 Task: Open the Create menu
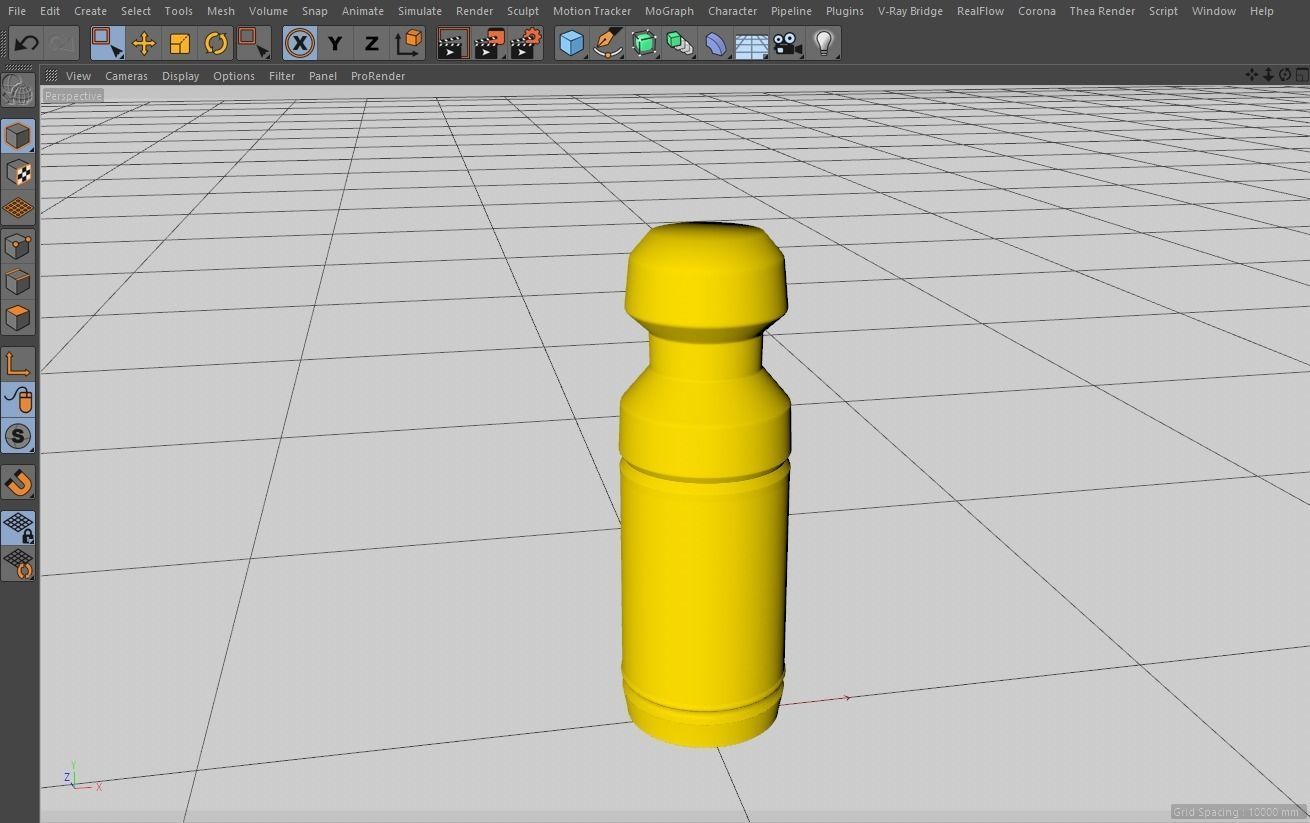coord(90,11)
